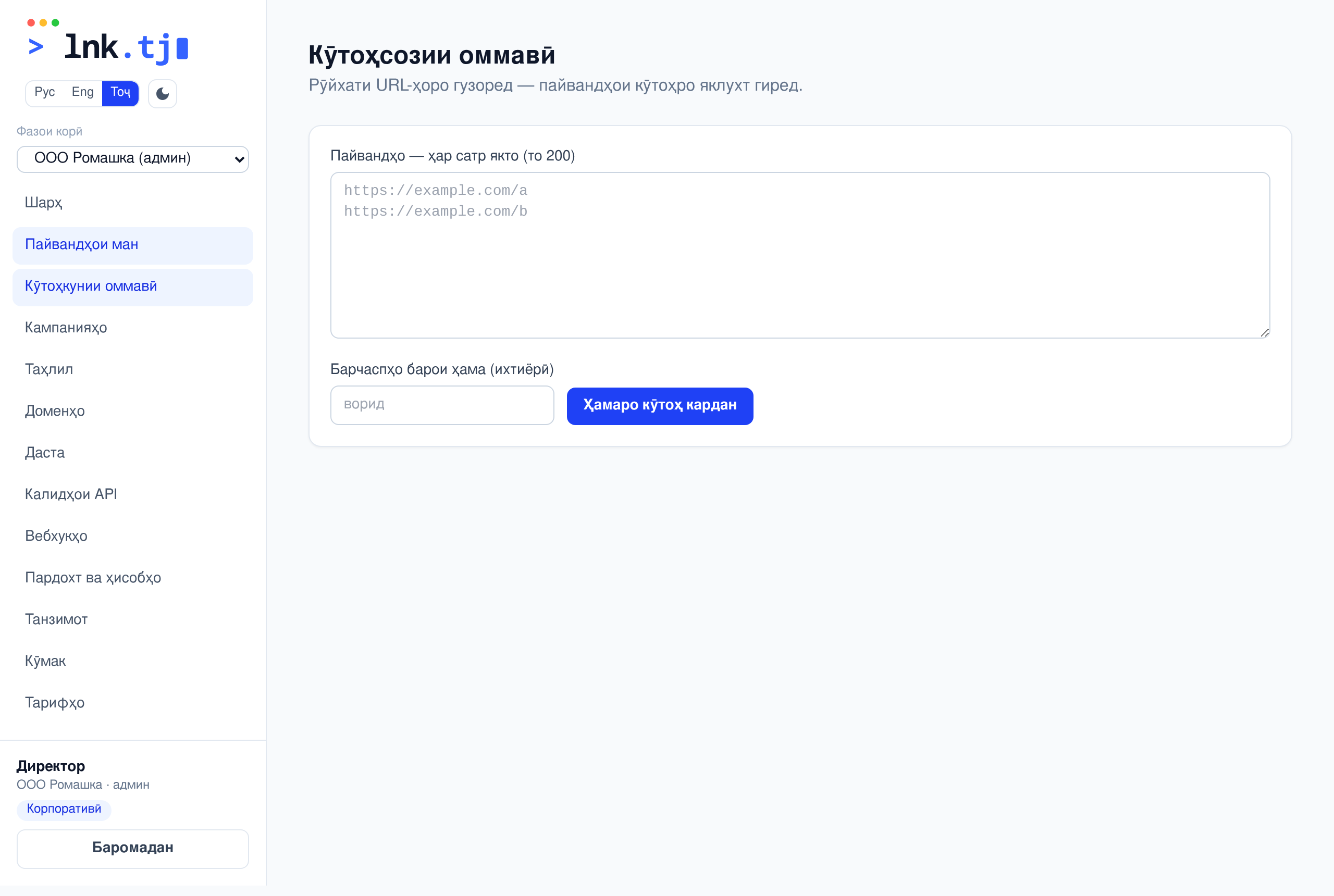Image resolution: width=1334 pixels, height=896 pixels.
Task: Click the Рӯйхати URL-ҳоро гузоред subtitle
Action: pyautogui.click(x=555, y=86)
